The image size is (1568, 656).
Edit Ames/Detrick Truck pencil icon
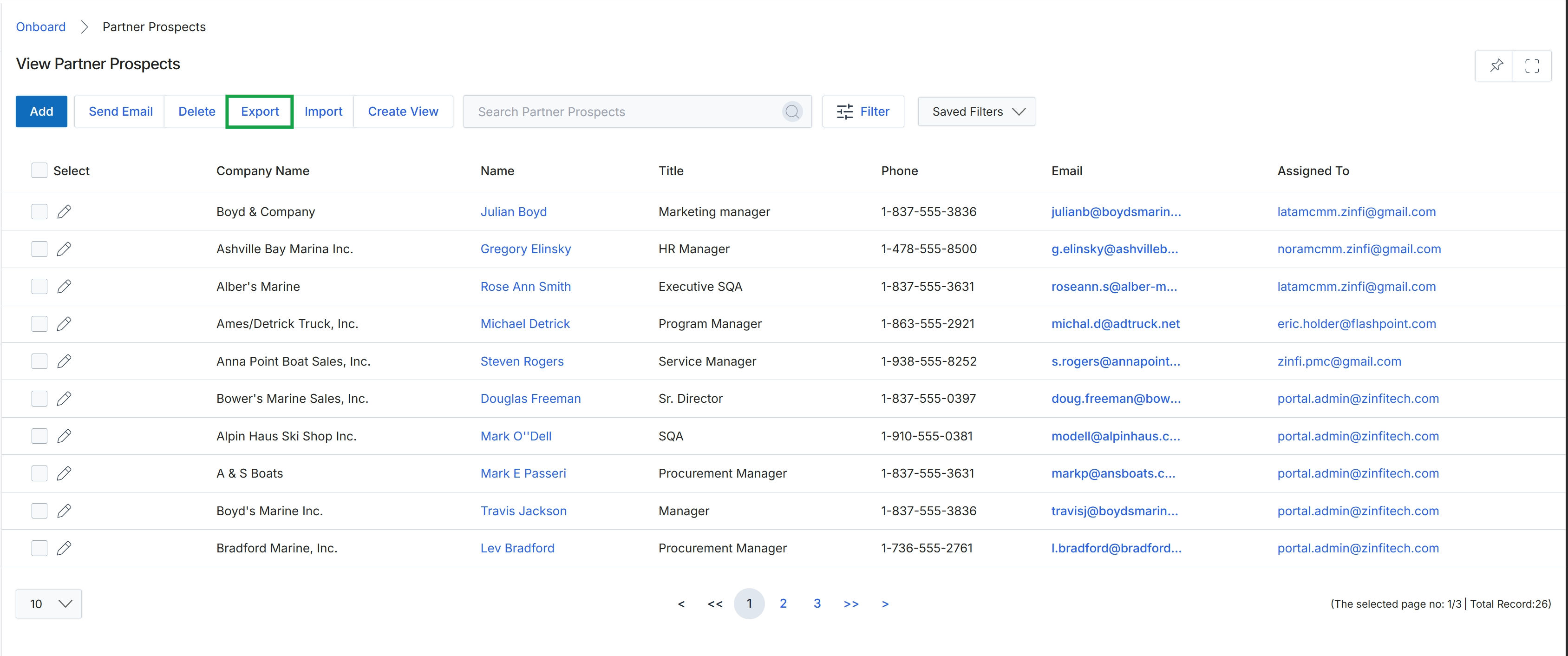(64, 323)
